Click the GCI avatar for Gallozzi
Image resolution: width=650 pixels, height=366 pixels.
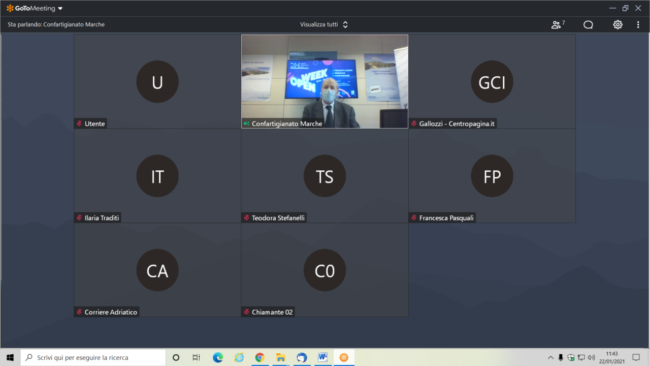[x=492, y=82]
